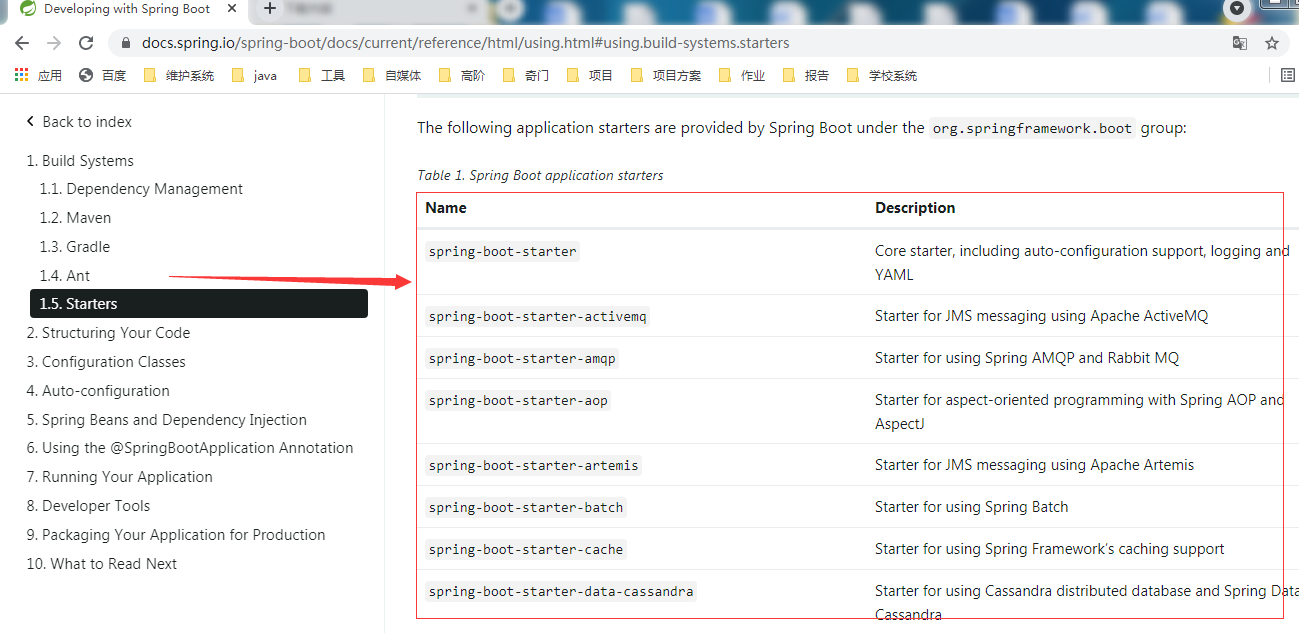Click spring-boot-starter-amqp cell
Image resolution: width=1299 pixels, height=633 pixels.
pyautogui.click(x=522, y=359)
